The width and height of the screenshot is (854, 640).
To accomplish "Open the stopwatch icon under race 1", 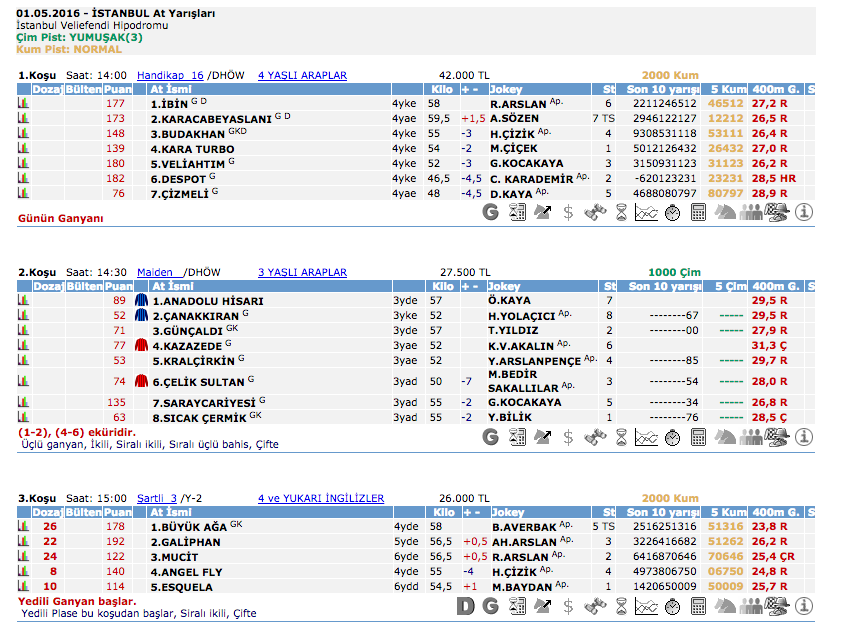I will (x=672, y=212).
